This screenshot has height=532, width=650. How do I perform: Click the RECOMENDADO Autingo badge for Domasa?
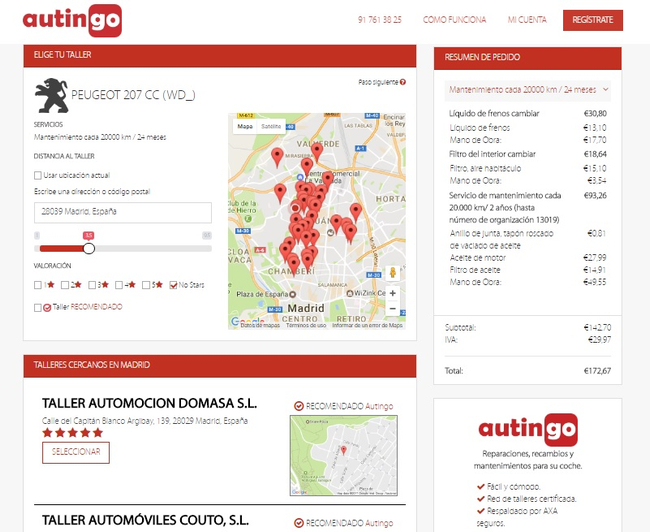(344, 406)
